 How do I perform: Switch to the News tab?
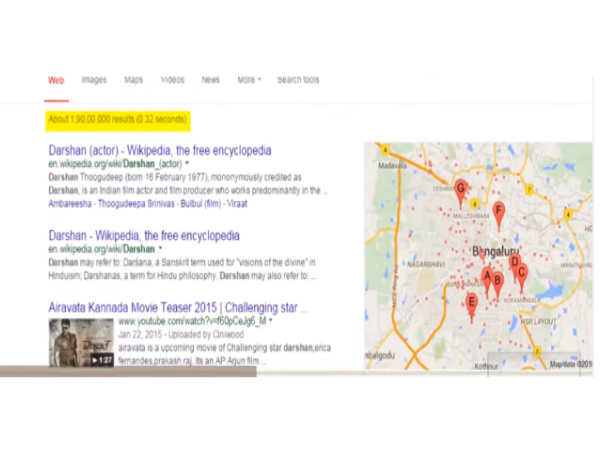[211, 80]
